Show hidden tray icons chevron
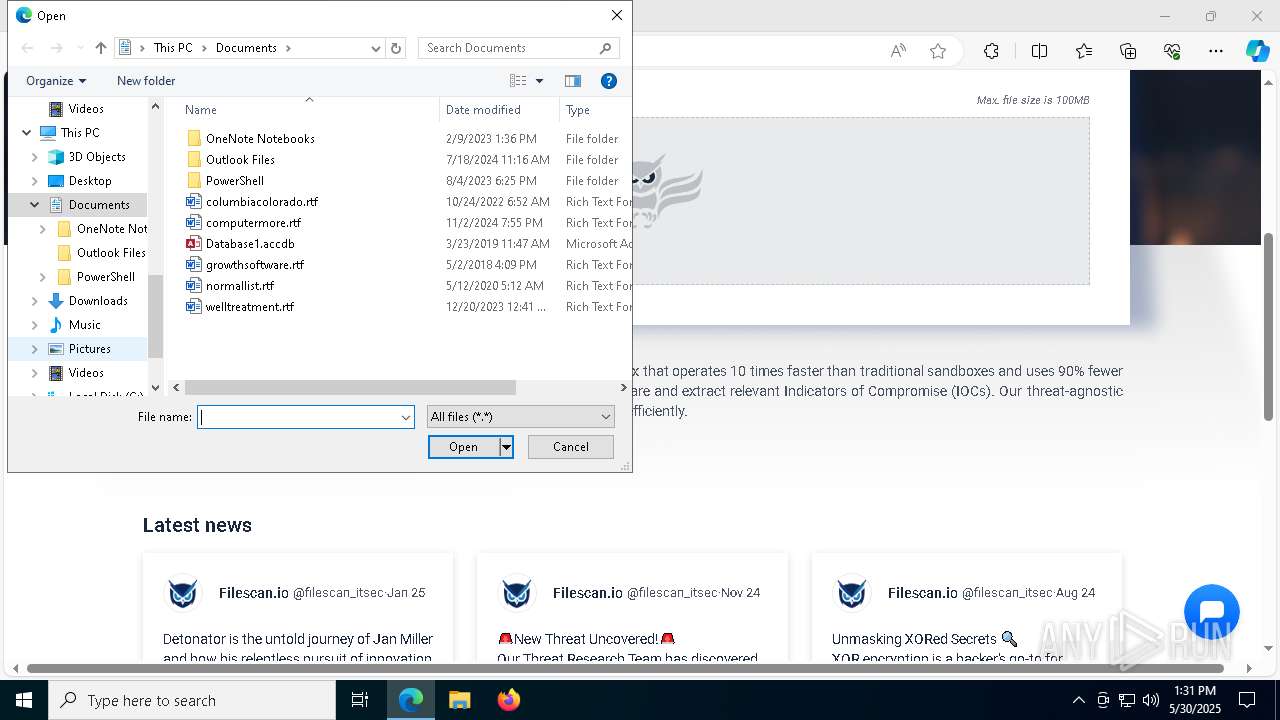 tap(1078, 700)
